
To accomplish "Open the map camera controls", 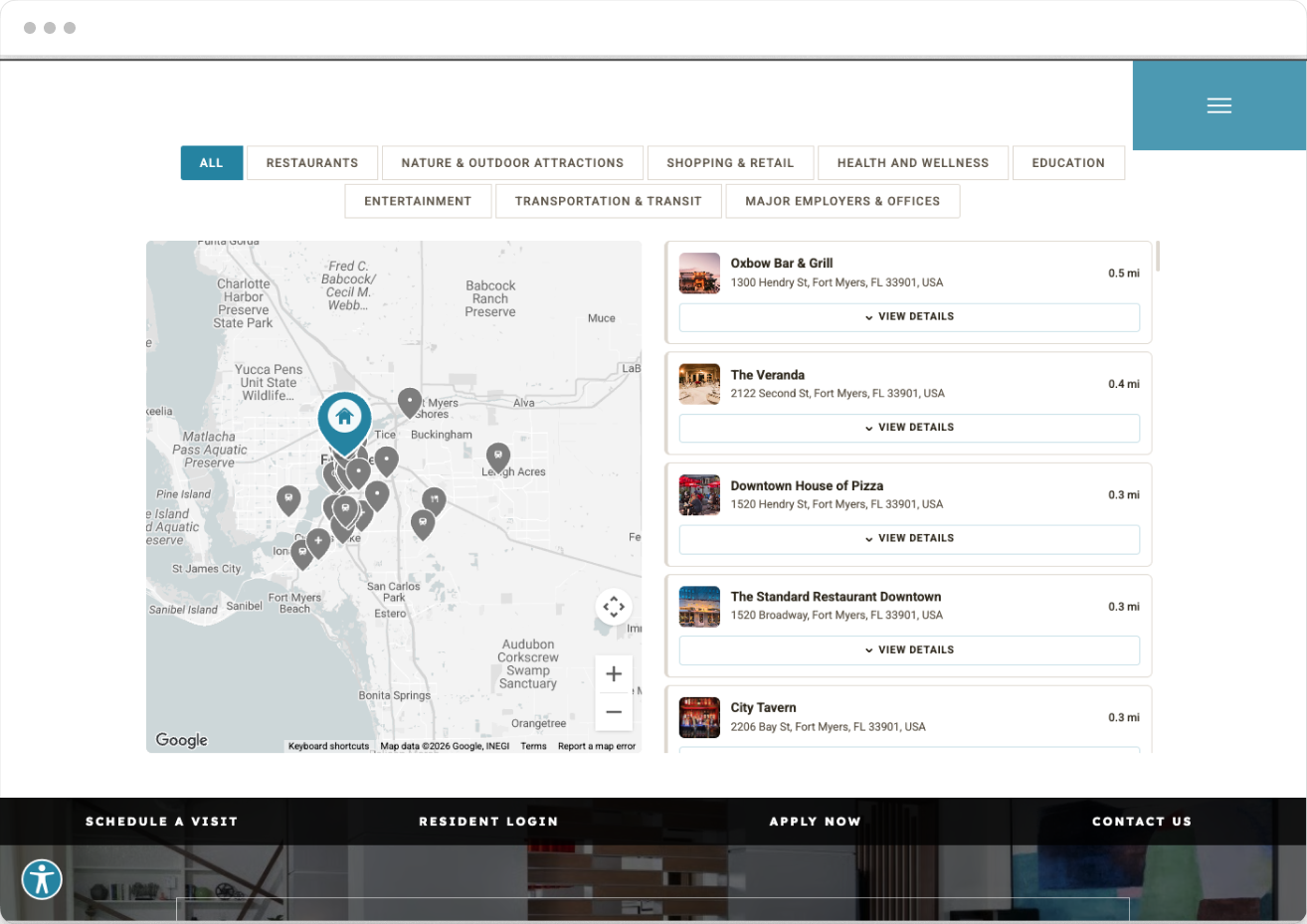I will 614,606.
